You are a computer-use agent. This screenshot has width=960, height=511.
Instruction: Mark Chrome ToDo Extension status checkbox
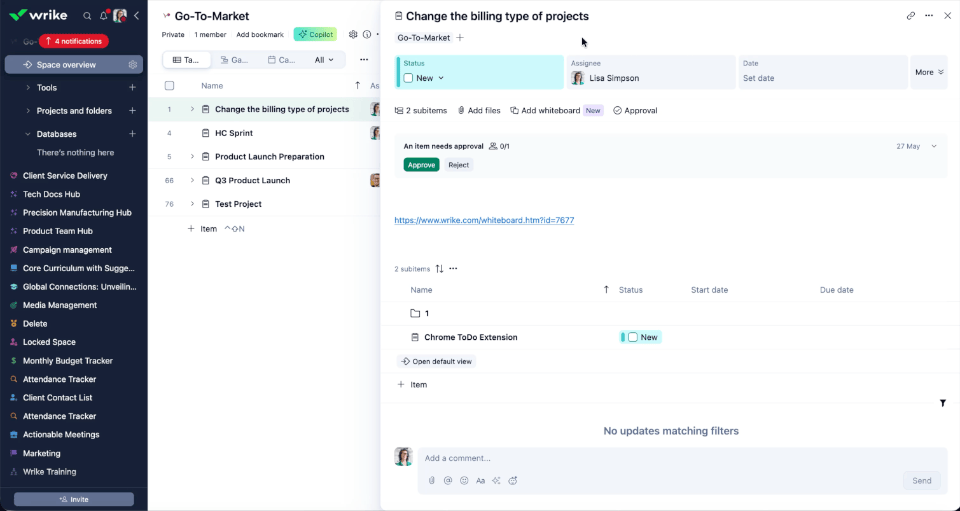633,337
